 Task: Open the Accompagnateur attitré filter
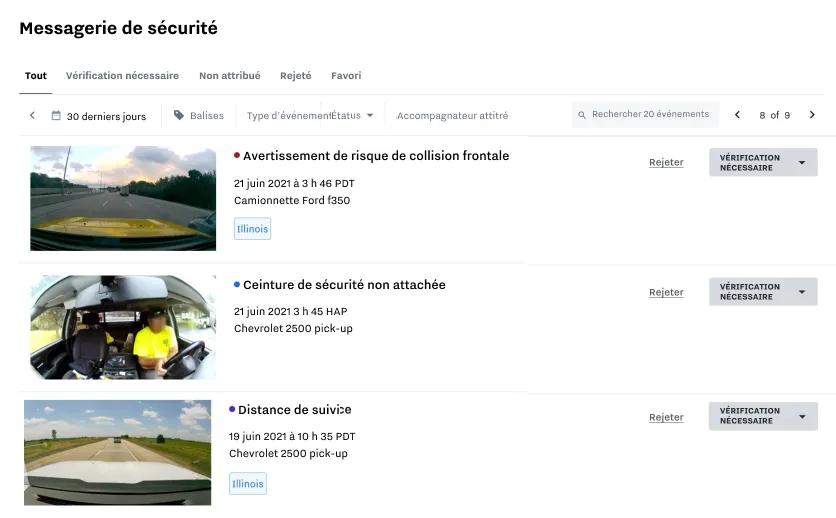(452, 116)
